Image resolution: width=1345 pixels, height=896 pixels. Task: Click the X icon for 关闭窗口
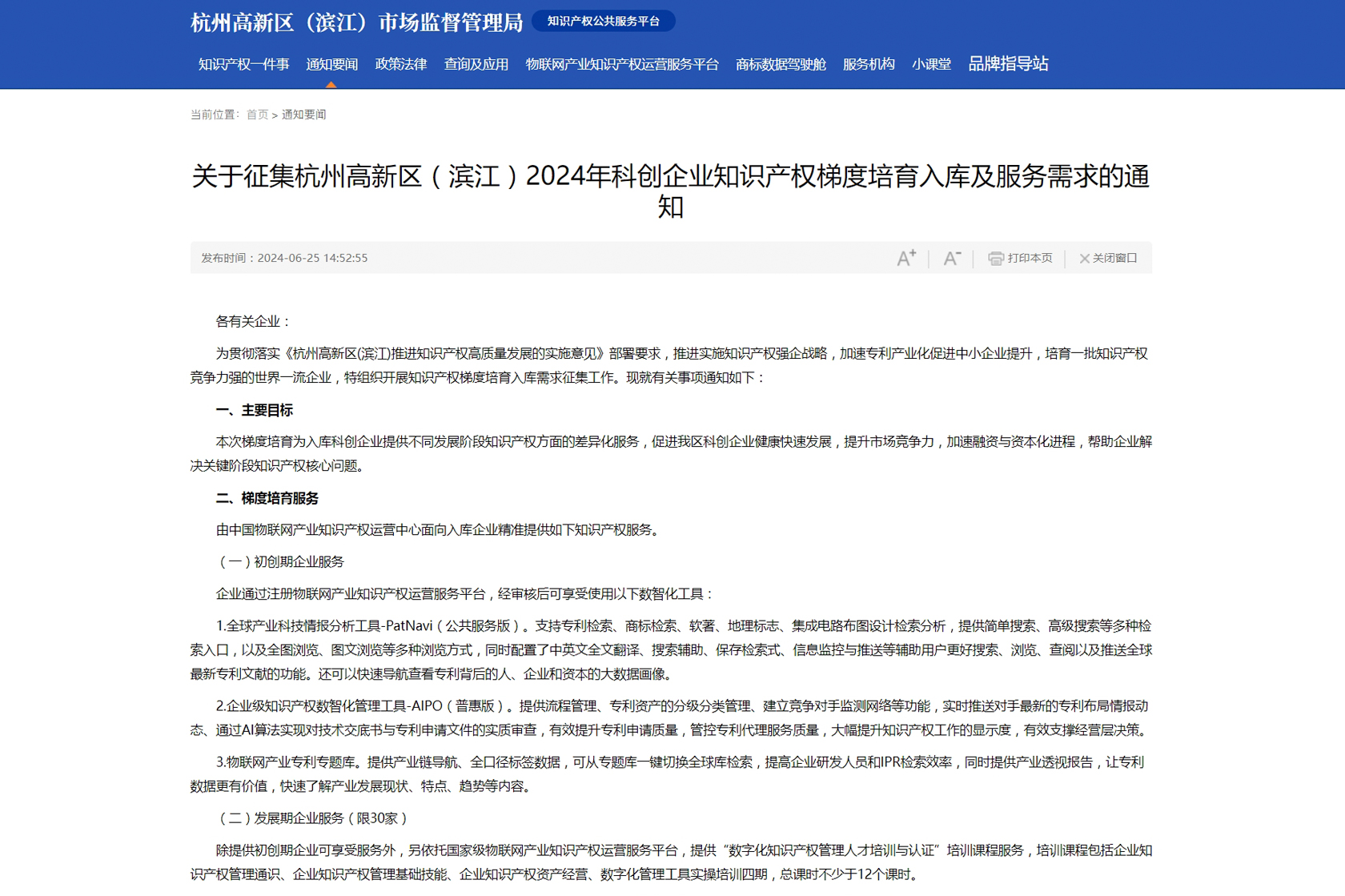point(1084,259)
